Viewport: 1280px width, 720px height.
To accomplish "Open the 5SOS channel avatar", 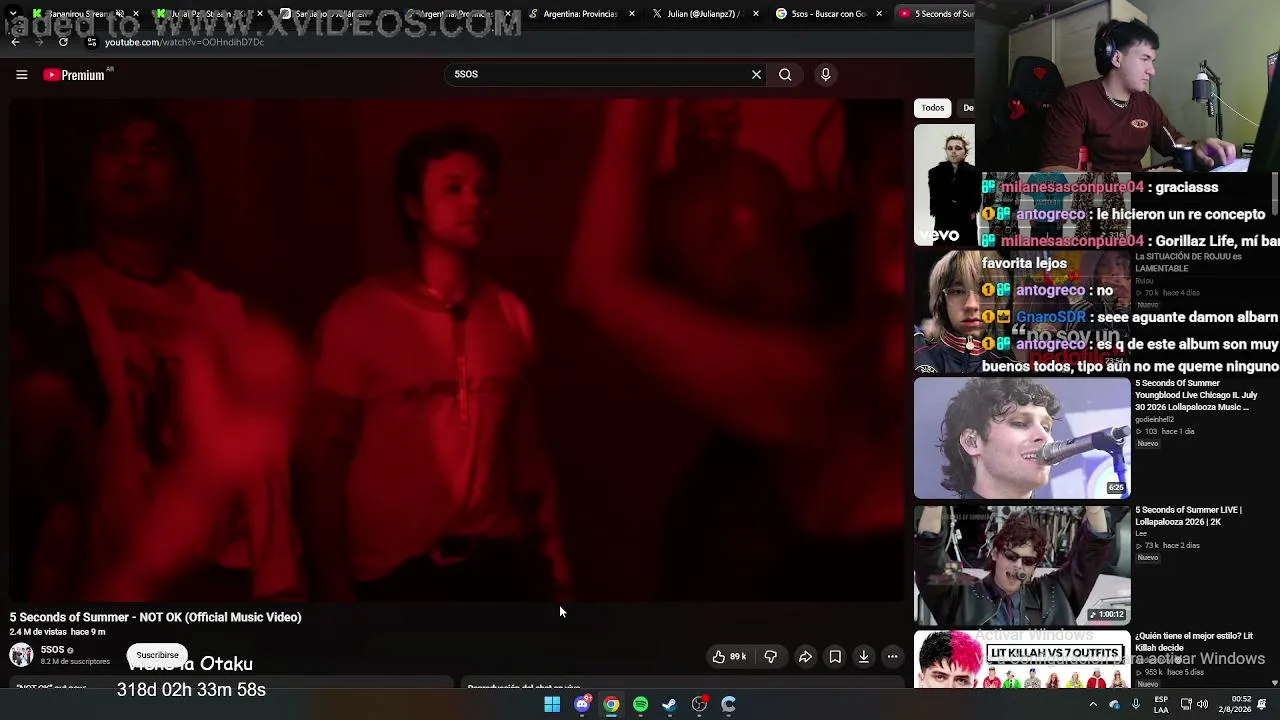I will (21, 655).
